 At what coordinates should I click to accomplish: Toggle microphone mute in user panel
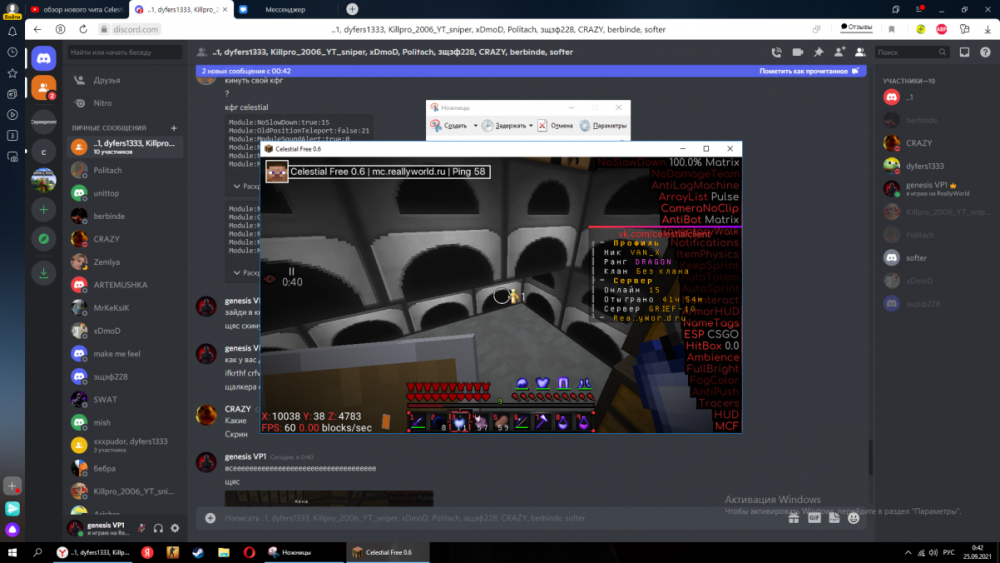coord(142,528)
